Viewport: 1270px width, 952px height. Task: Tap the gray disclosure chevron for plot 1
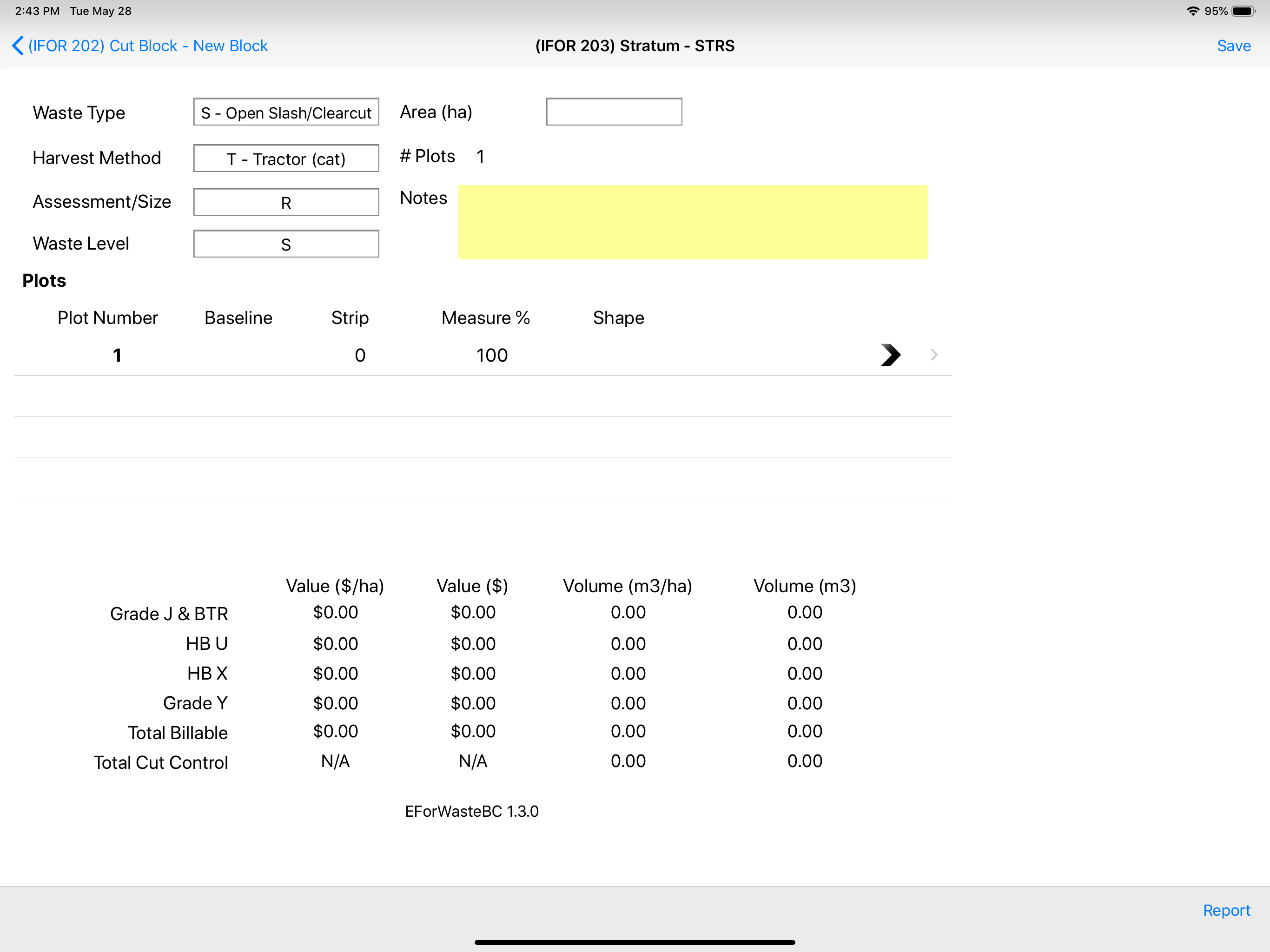click(x=934, y=355)
